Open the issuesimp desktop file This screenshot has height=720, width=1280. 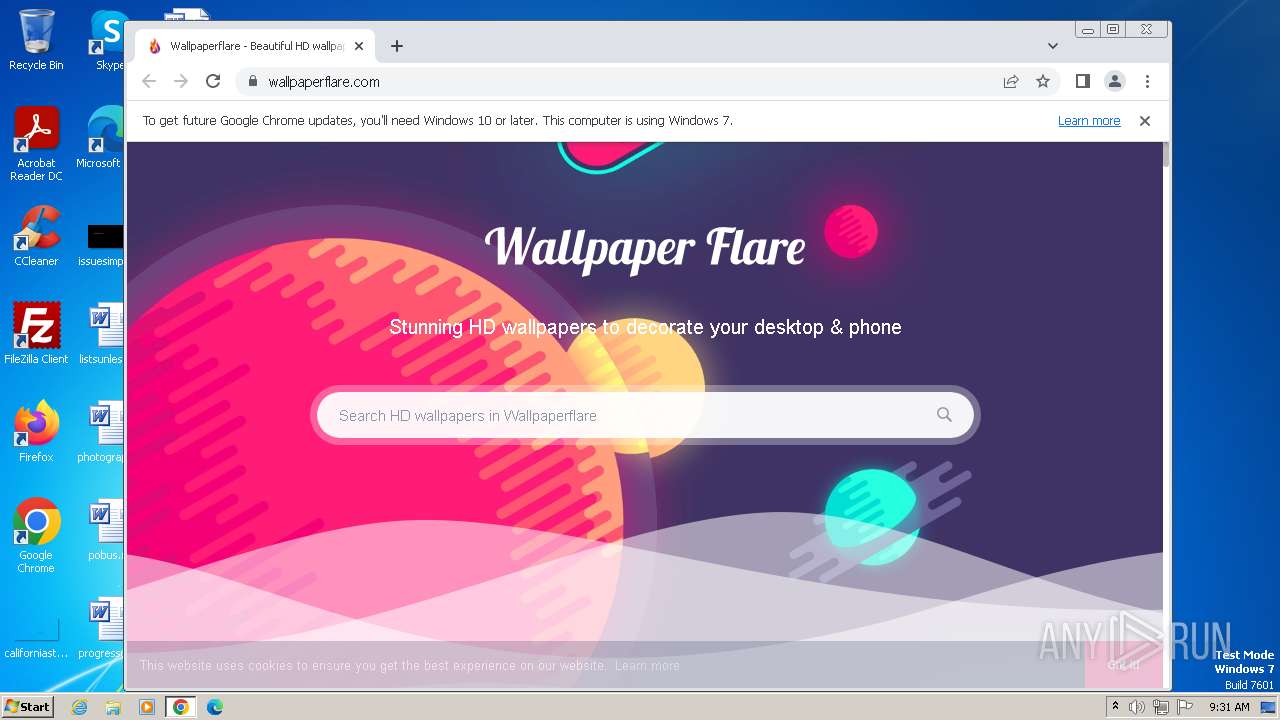tap(103, 246)
